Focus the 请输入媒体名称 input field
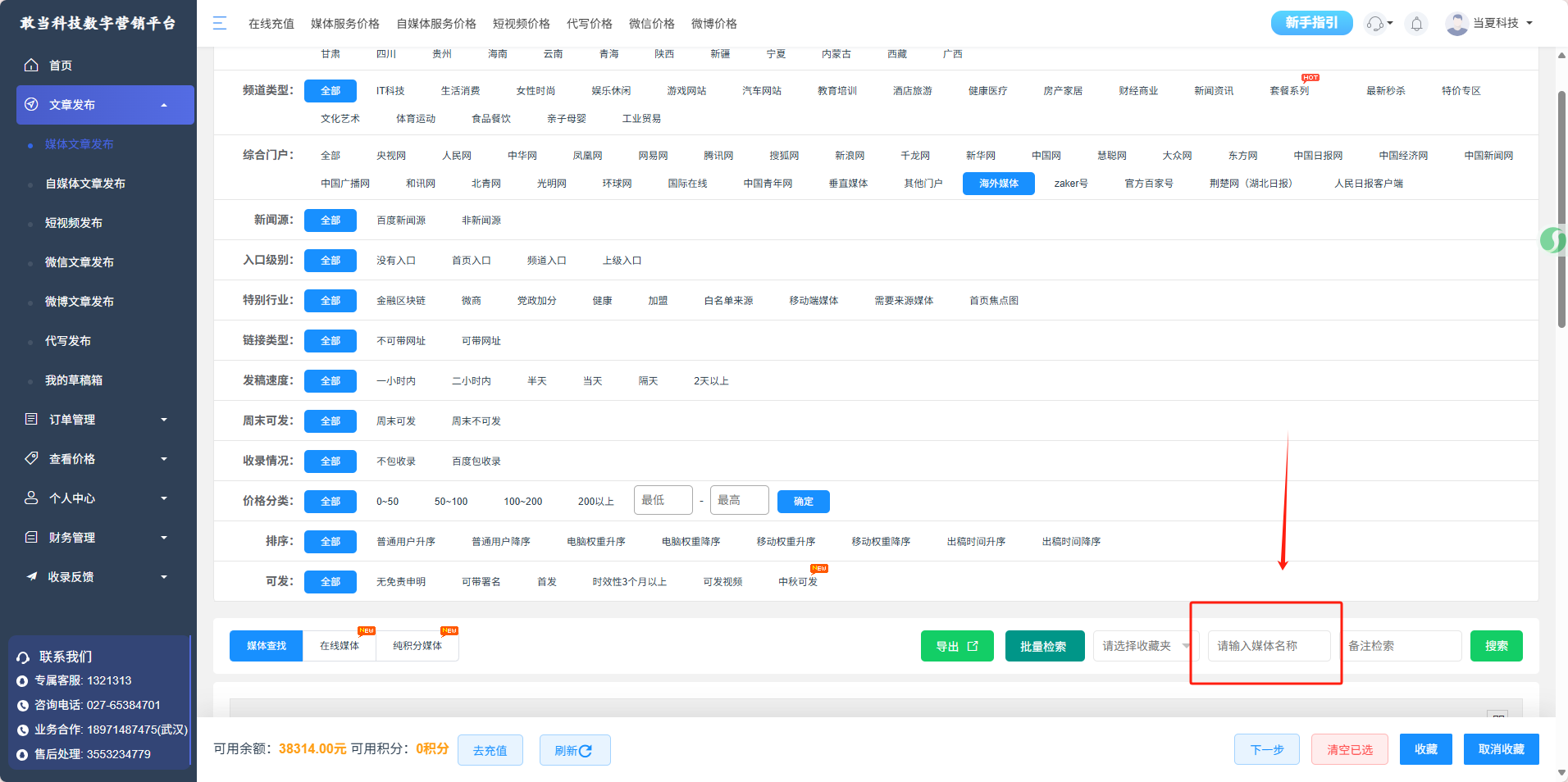Image resolution: width=1568 pixels, height=782 pixels. click(1269, 646)
